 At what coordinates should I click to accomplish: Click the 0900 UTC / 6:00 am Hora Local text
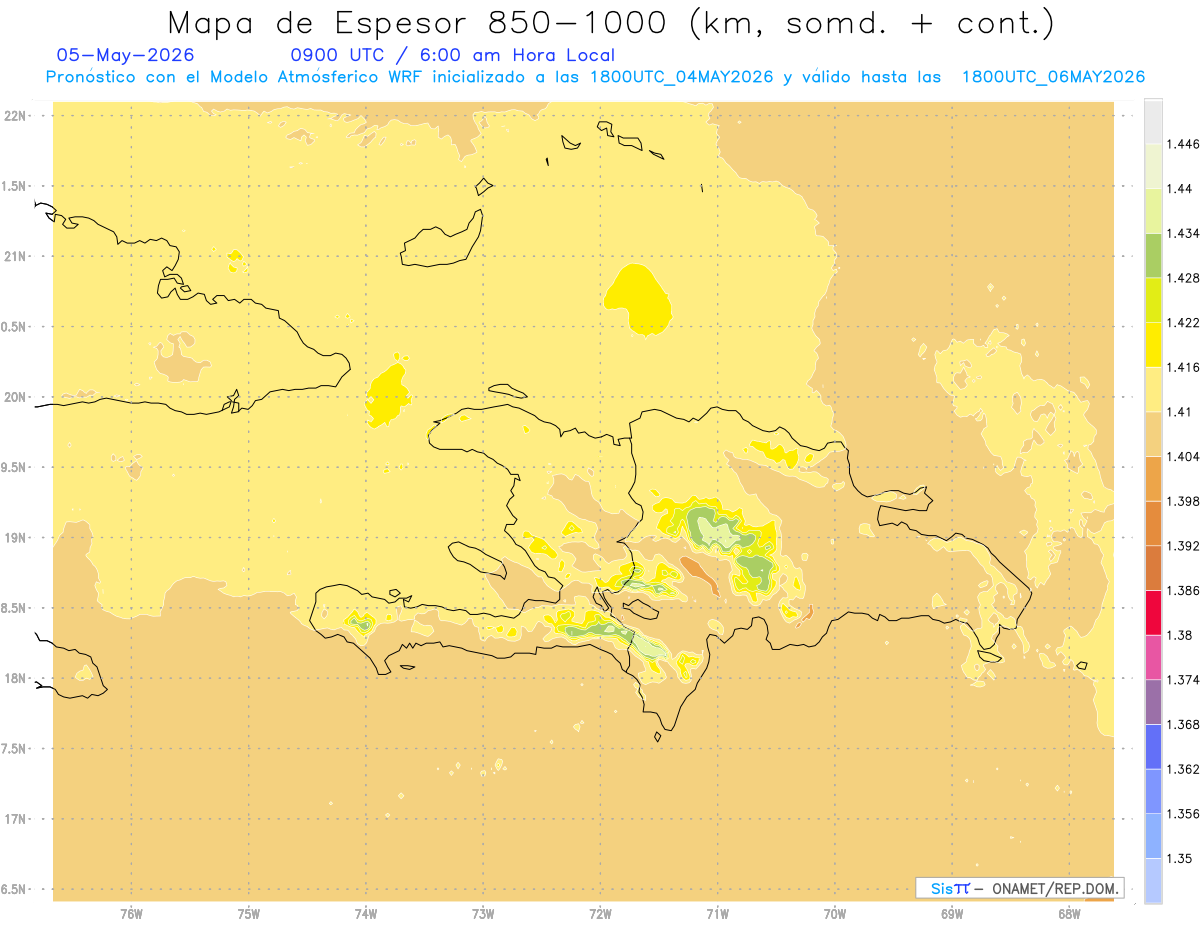(x=453, y=55)
